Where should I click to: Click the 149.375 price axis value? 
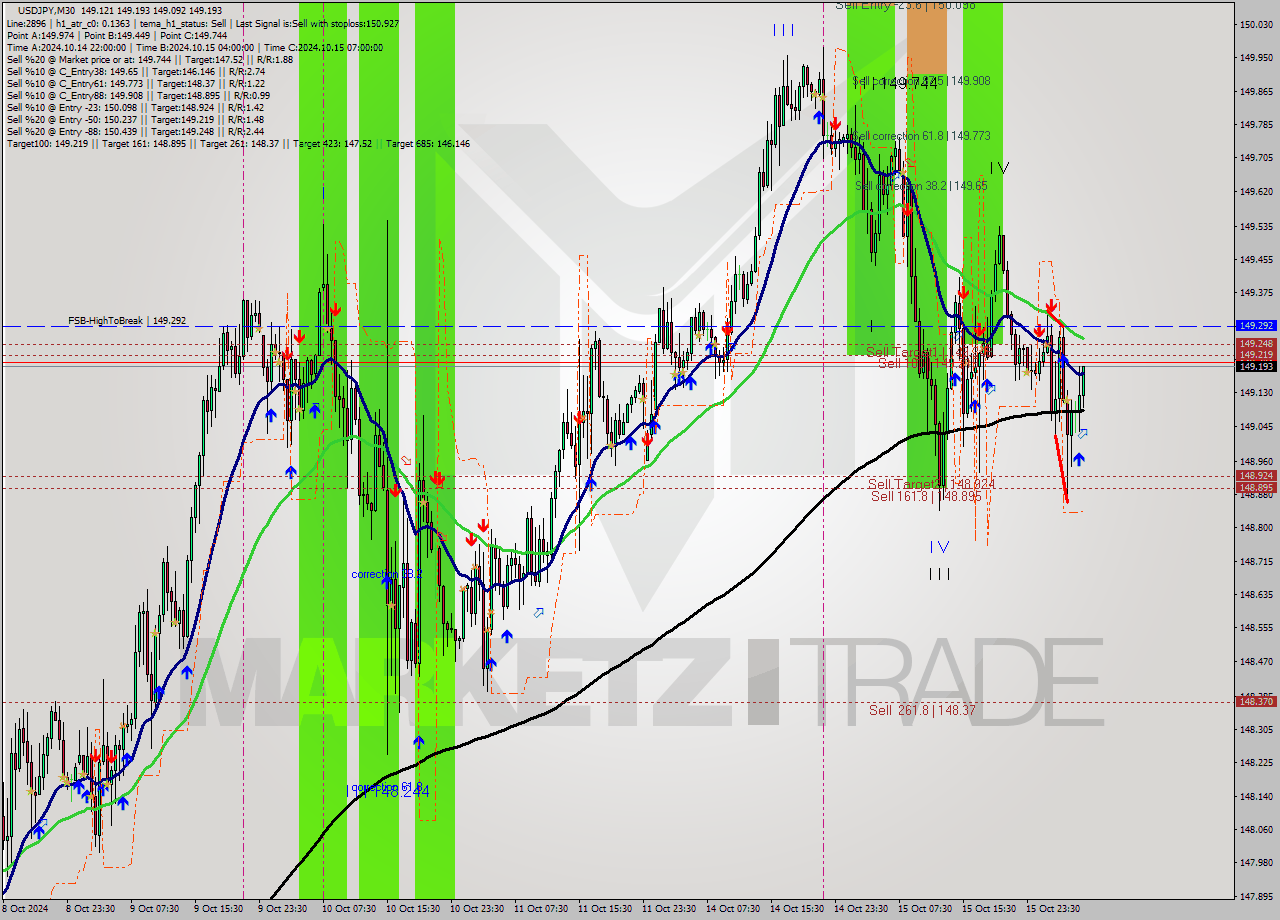(x=1256, y=293)
